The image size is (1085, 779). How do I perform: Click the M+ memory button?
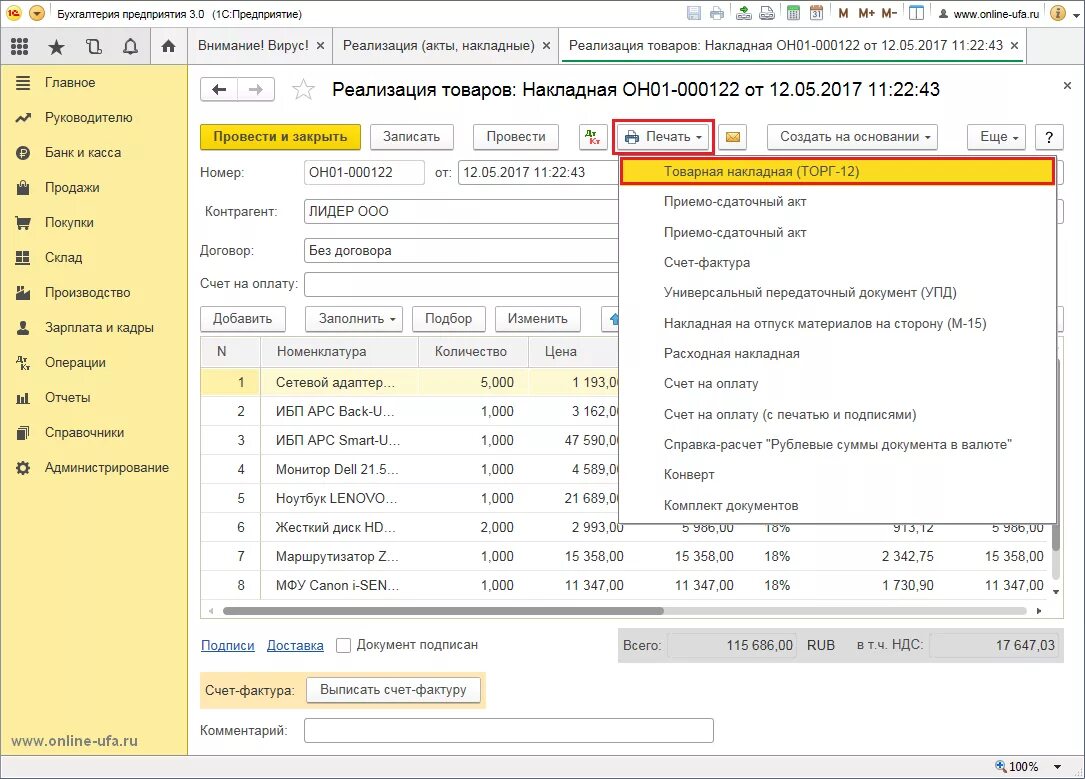coord(867,13)
